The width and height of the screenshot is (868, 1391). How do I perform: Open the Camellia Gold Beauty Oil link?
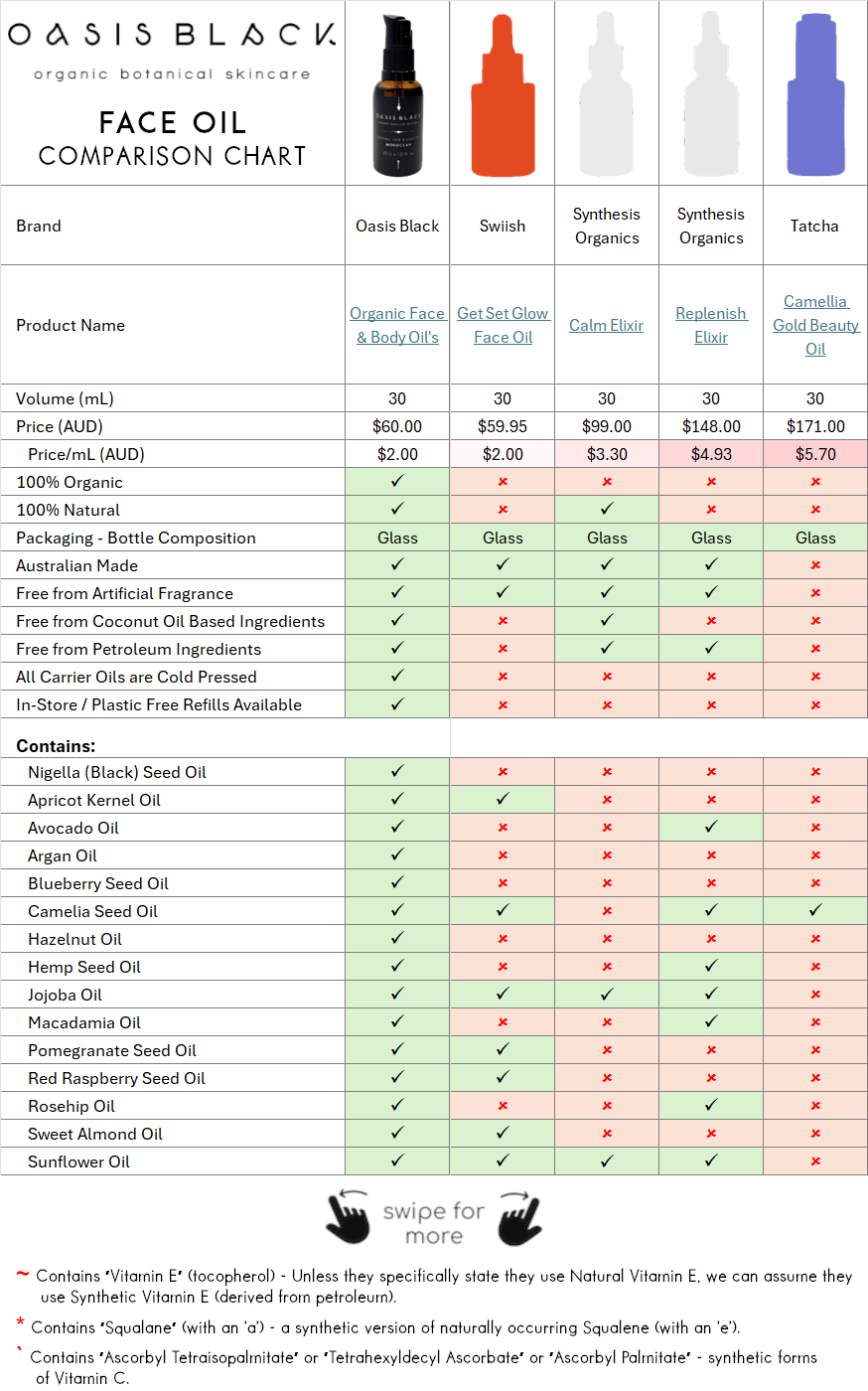pos(815,325)
